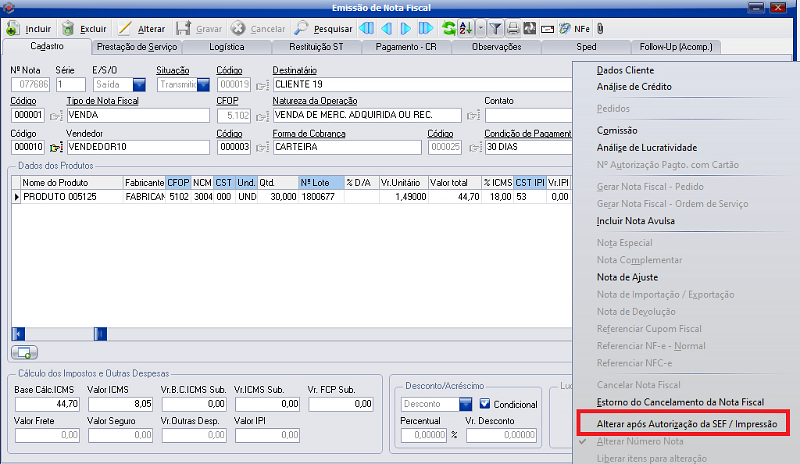Open the E/S/O Saída dropdown
800x464 pixels.
tap(139, 85)
